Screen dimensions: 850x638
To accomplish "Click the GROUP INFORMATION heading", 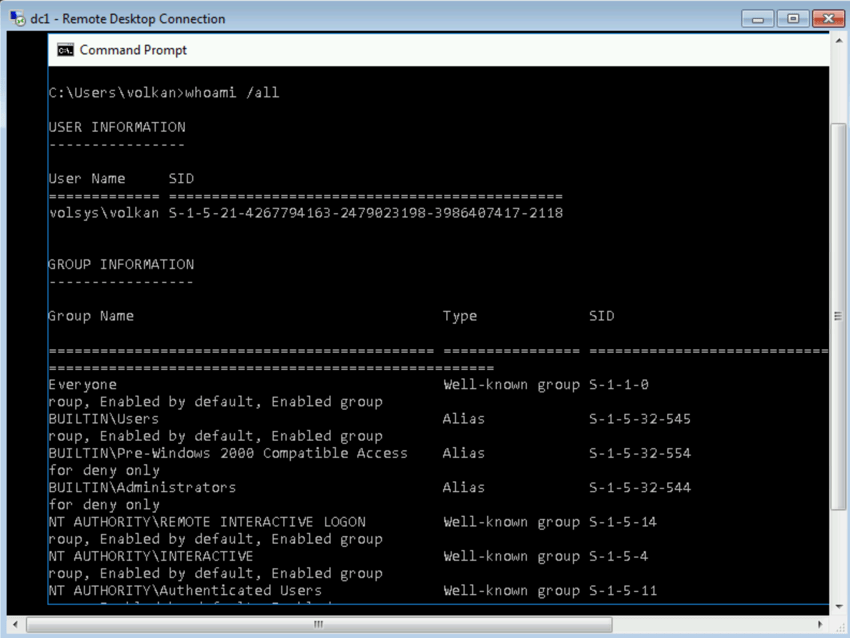I will tap(121, 265).
